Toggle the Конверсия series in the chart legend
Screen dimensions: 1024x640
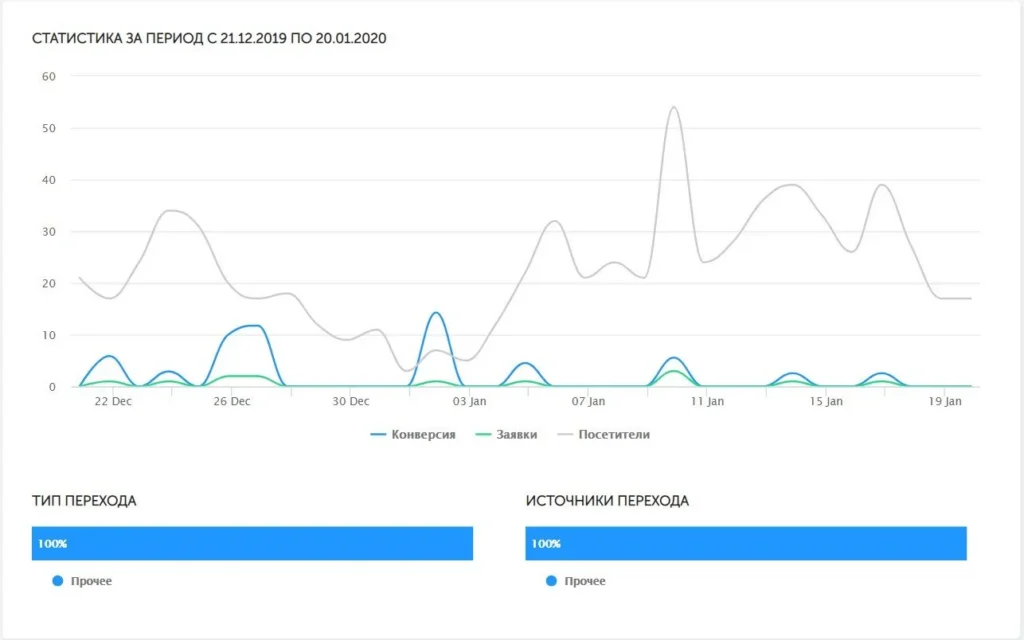(413, 434)
